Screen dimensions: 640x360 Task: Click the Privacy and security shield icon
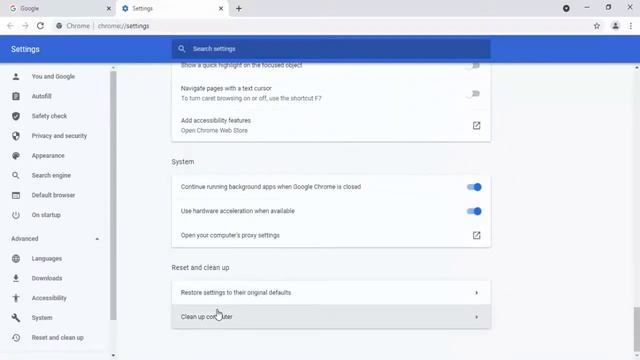(x=16, y=136)
